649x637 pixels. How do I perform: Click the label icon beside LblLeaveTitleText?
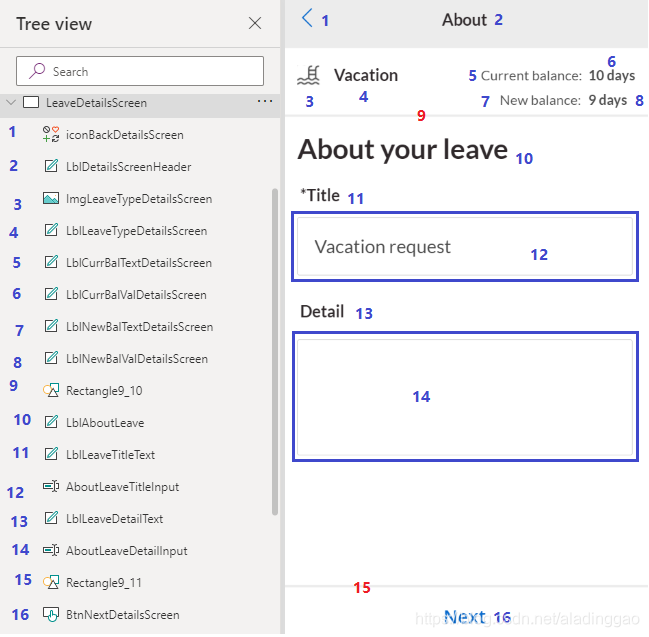51,454
